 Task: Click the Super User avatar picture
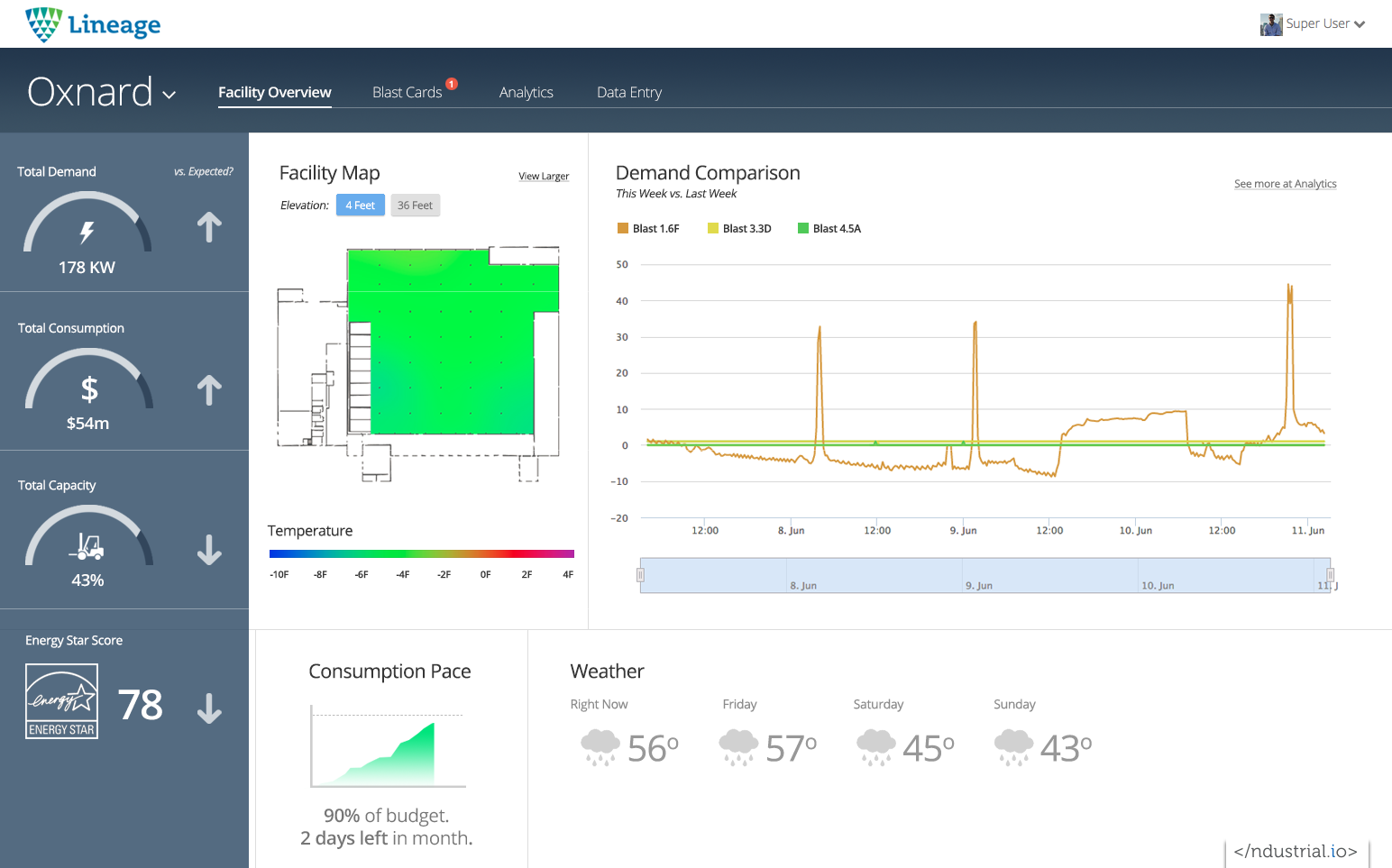pyautogui.click(x=1270, y=24)
